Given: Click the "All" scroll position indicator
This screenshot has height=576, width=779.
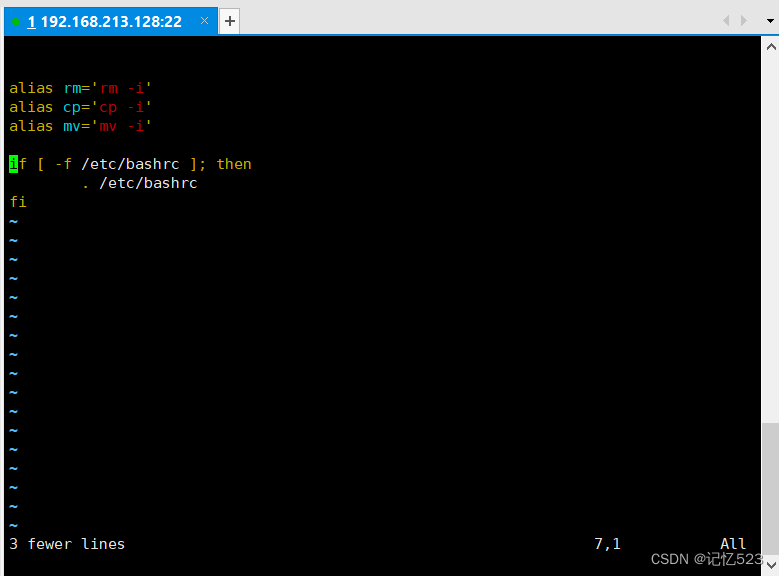Looking at the screenshot, I should [733, 544].
